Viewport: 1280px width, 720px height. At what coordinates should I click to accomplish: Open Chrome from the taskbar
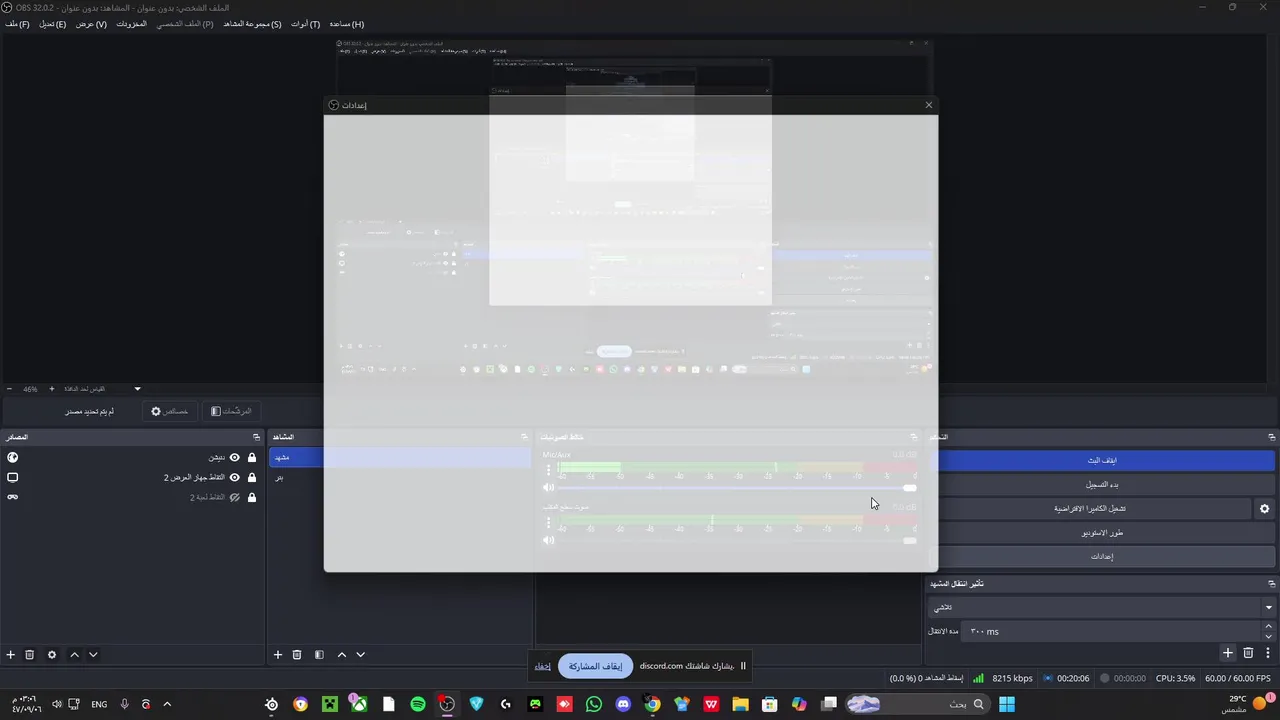pos(652,705)
